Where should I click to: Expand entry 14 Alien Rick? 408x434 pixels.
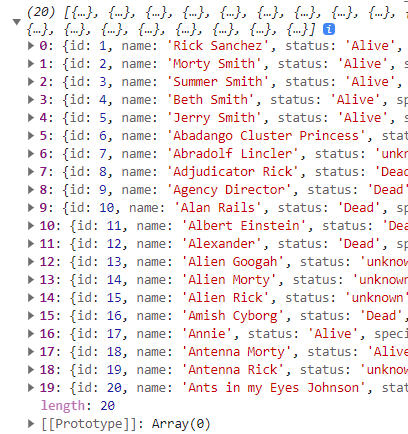31,297
